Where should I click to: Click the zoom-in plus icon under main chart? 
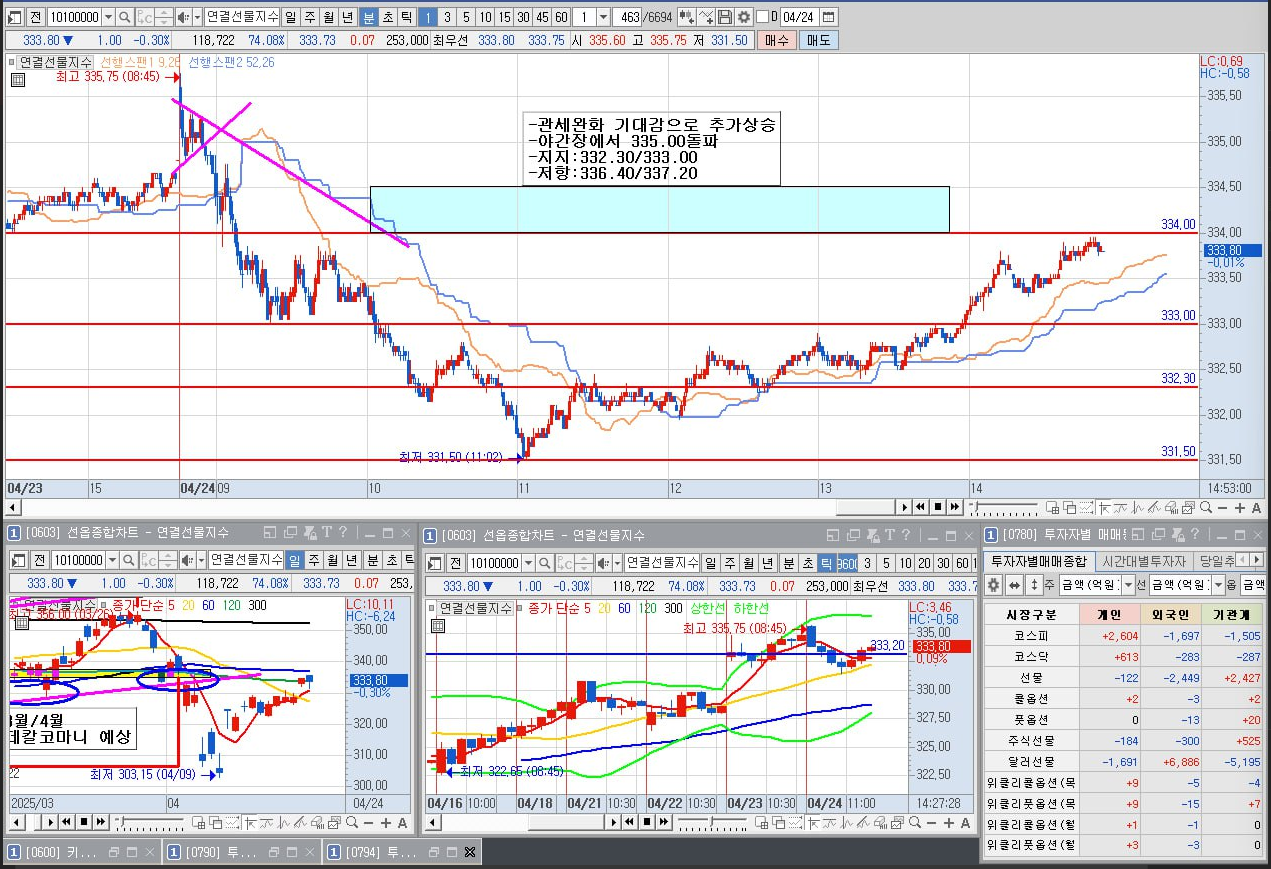1239,508
